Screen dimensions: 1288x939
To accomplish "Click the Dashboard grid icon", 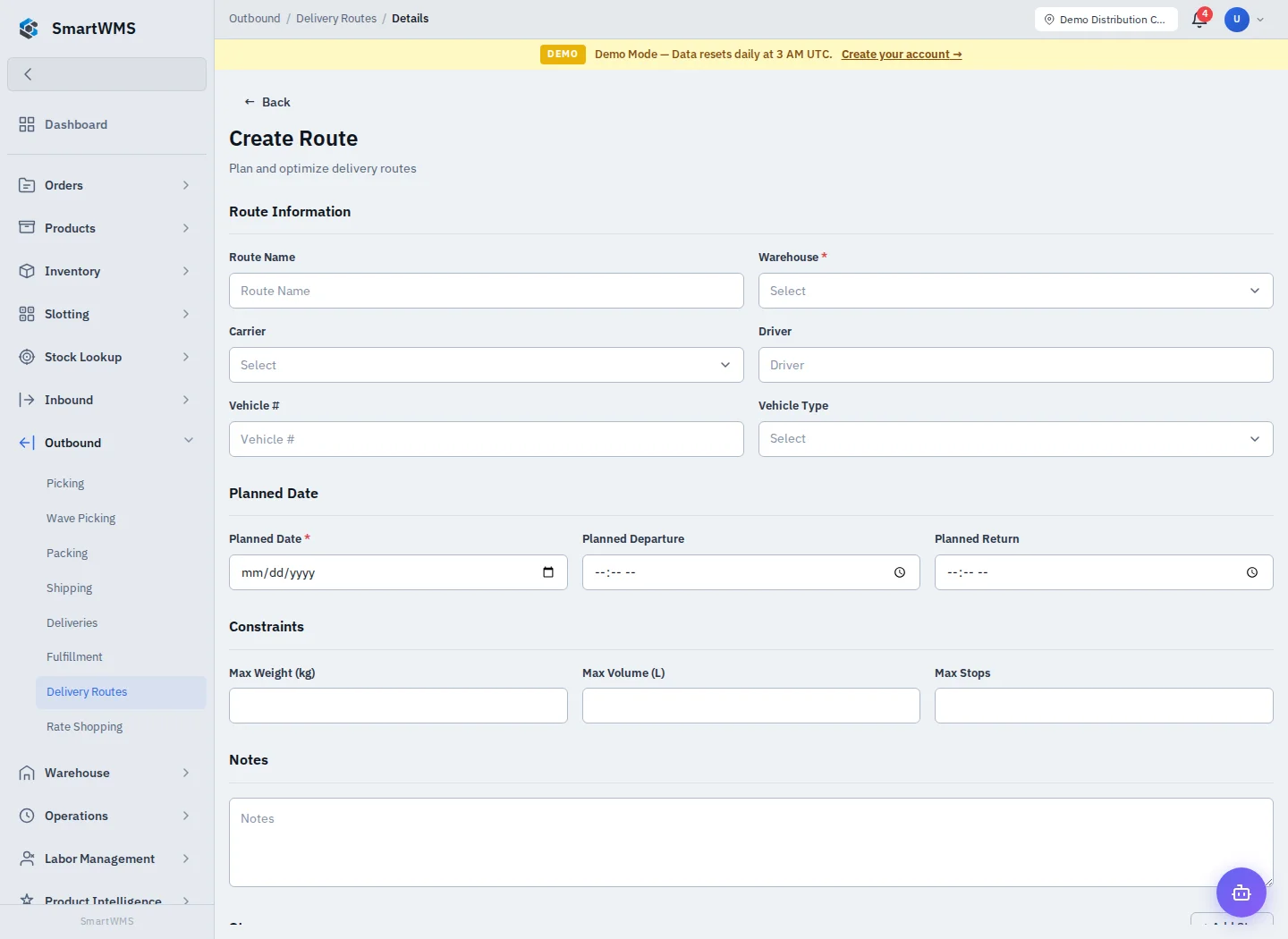I will coord(27,124).
